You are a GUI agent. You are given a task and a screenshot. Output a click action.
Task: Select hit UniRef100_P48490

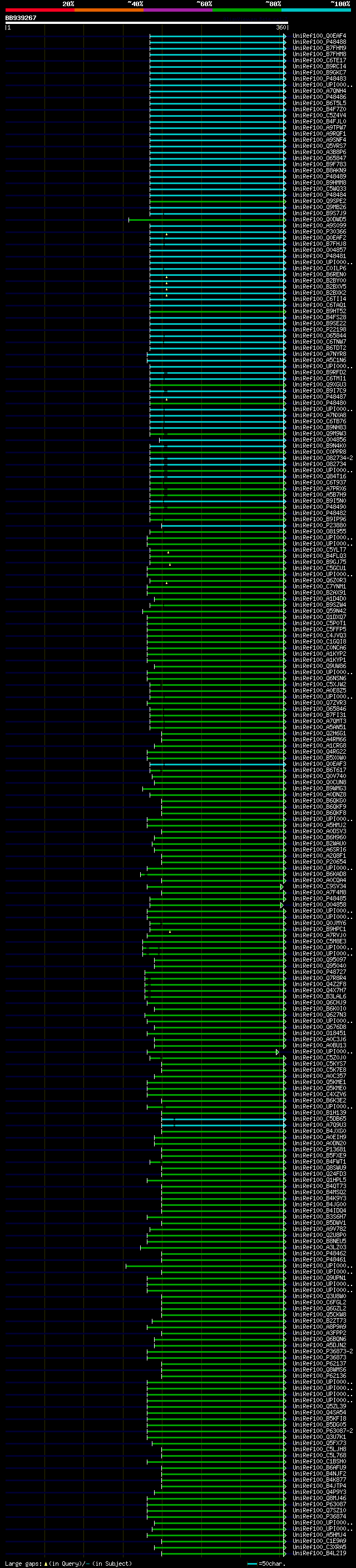coord(319,506)
